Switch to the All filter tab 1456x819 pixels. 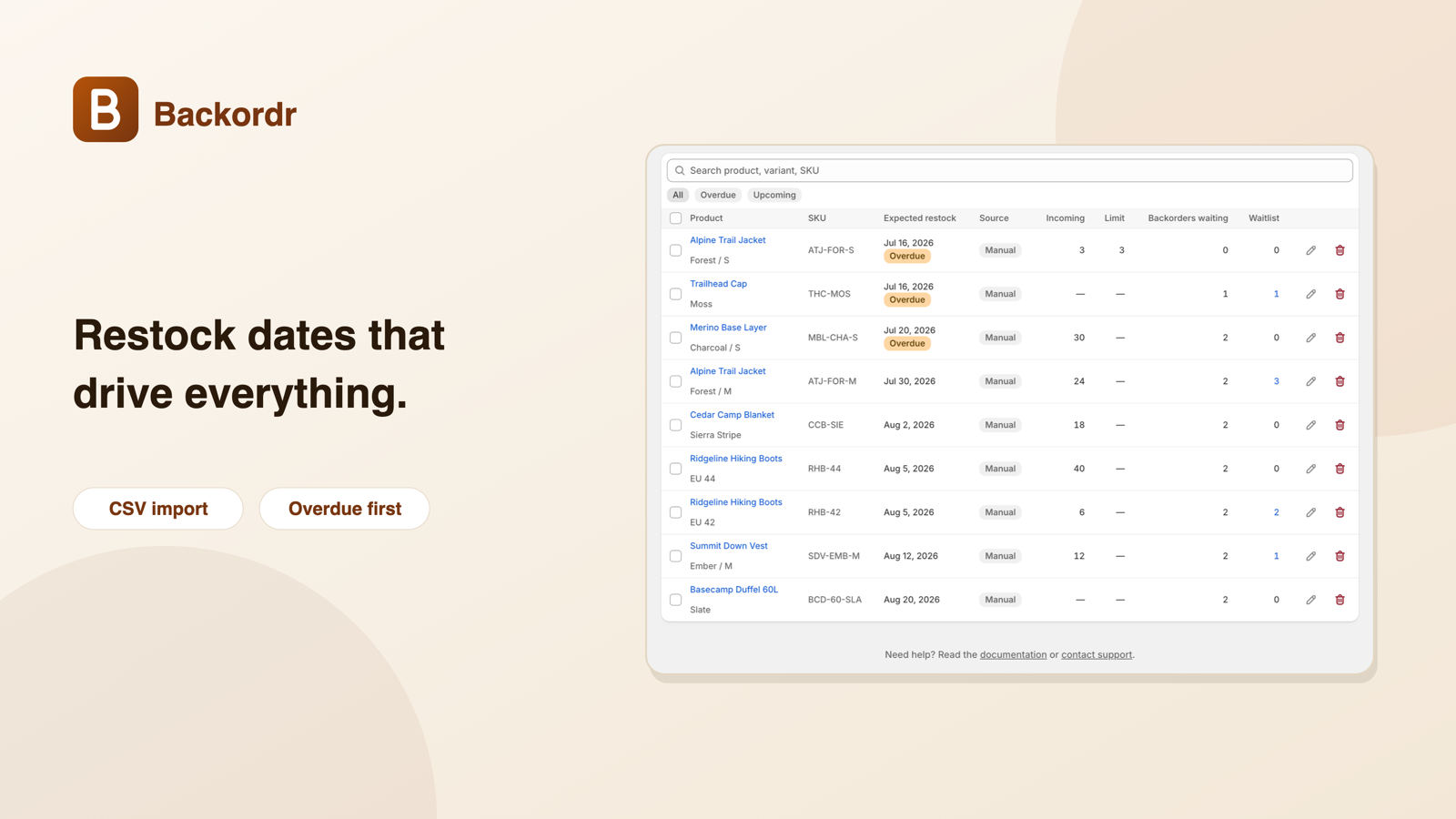[678, 195]
